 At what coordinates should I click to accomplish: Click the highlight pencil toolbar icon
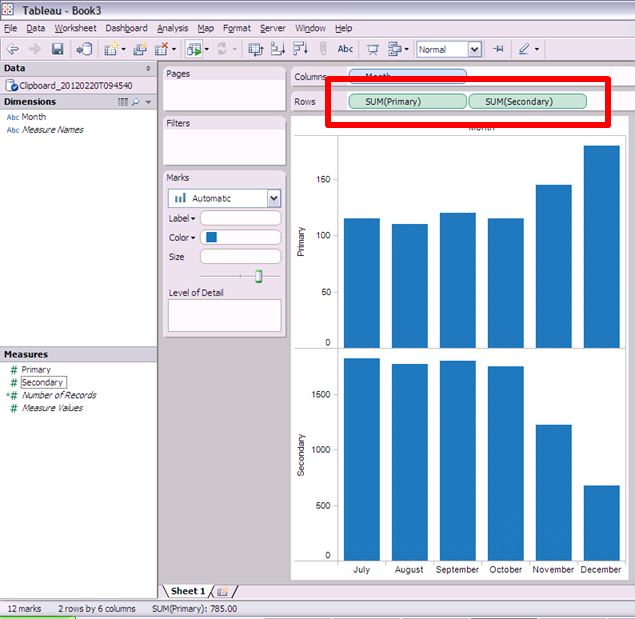523,49
